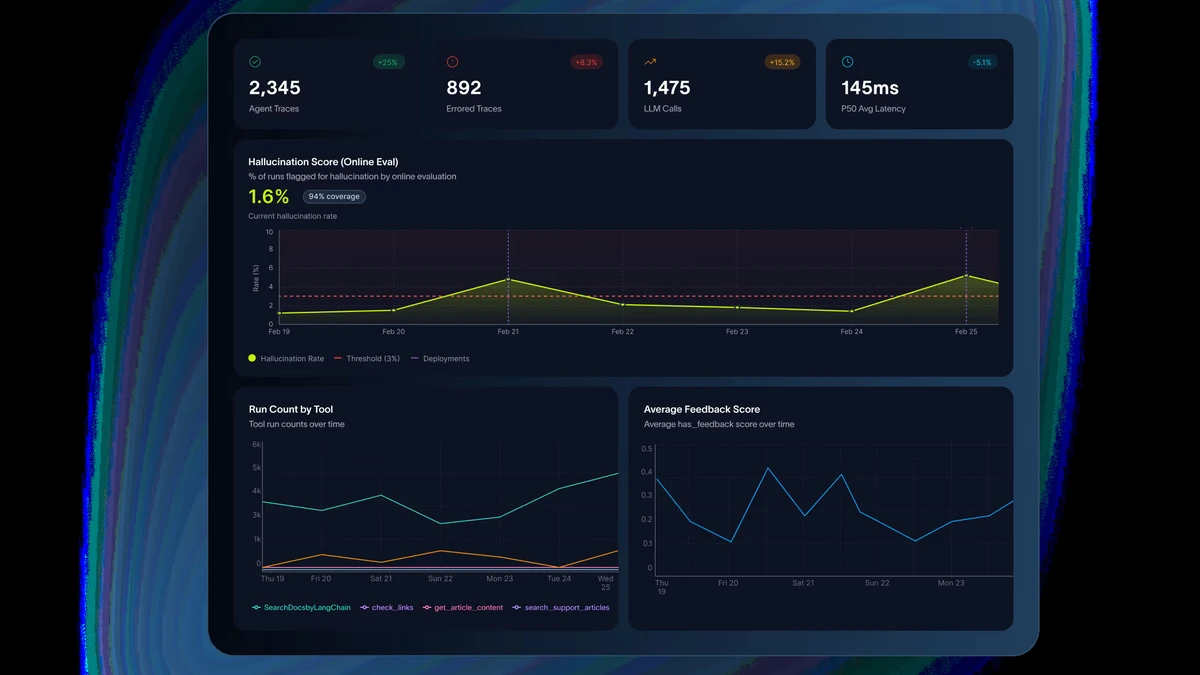1200x675 pixels.
Task: Click the 145ms latency value
Action: (871, 88)
